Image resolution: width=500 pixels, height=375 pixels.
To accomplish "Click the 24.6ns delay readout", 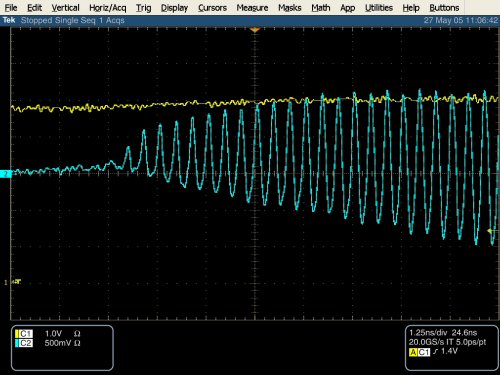I will coord(464,333).
